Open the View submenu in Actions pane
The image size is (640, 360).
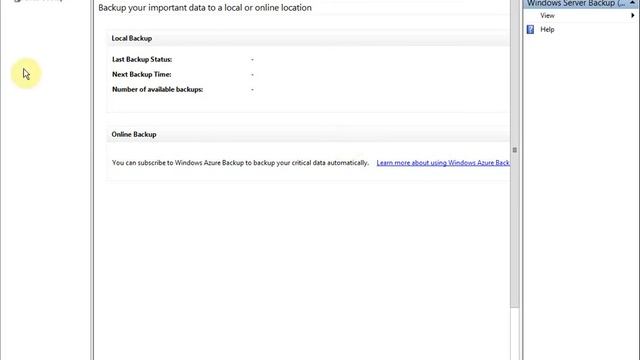click(x=547, y=16)
